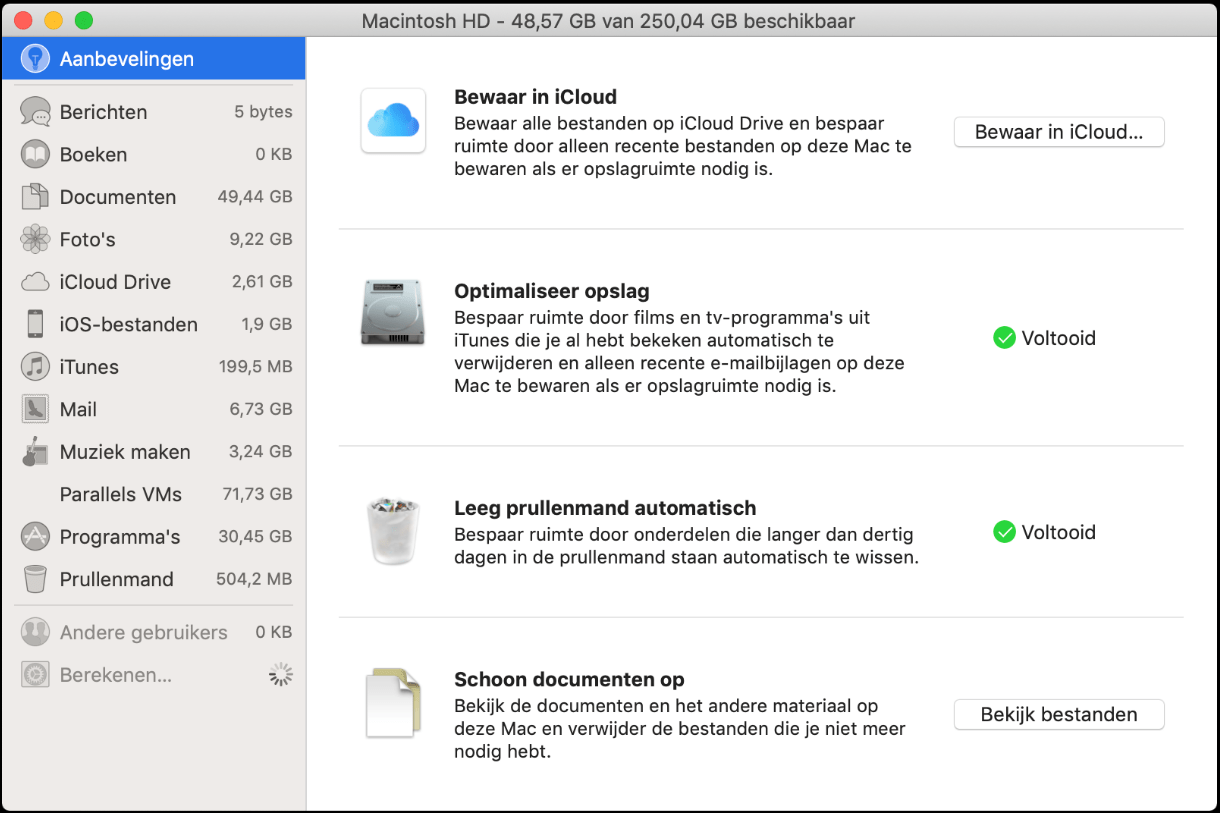Image resolution: width=1220 pixels, height=813 pixels.
Task: Click the yellow minimize window button
Action: 54,20
